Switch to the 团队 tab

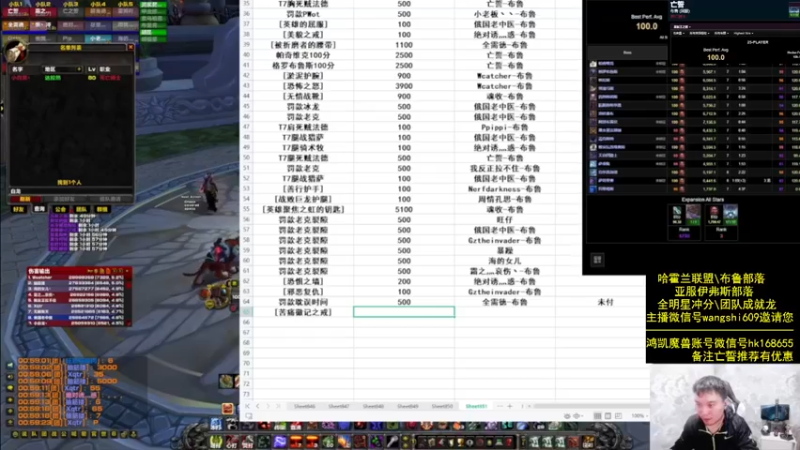tap(81, 209)
